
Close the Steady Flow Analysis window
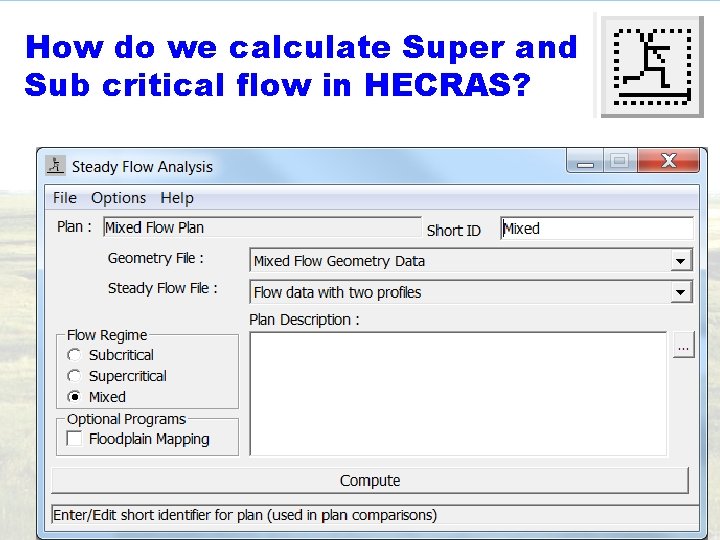click(x=669, y=161)
